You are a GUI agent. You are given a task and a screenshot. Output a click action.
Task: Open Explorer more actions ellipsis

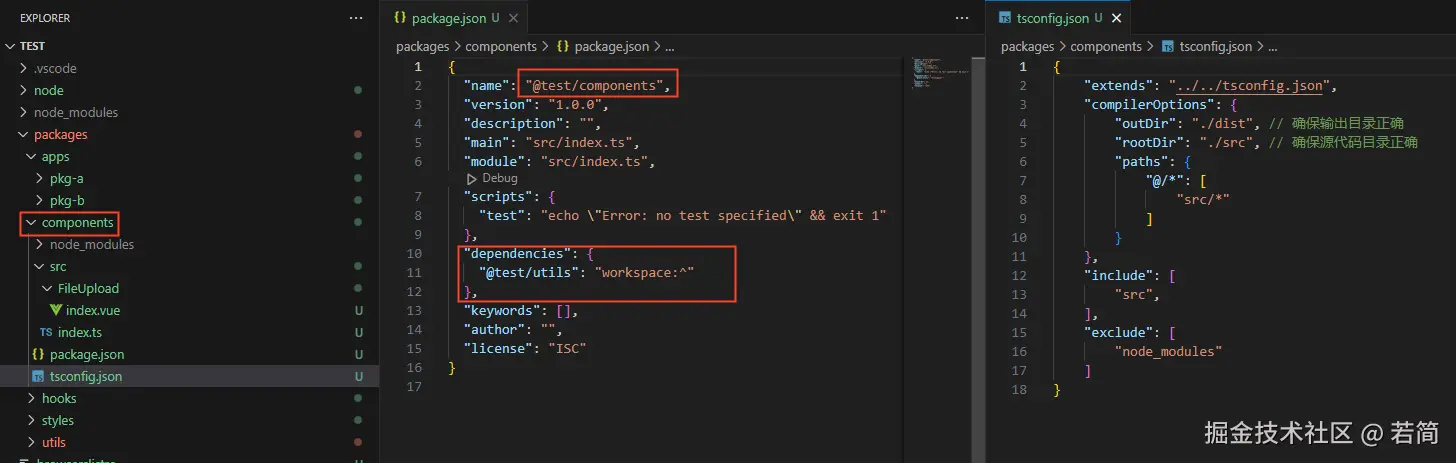coord(357,18)
